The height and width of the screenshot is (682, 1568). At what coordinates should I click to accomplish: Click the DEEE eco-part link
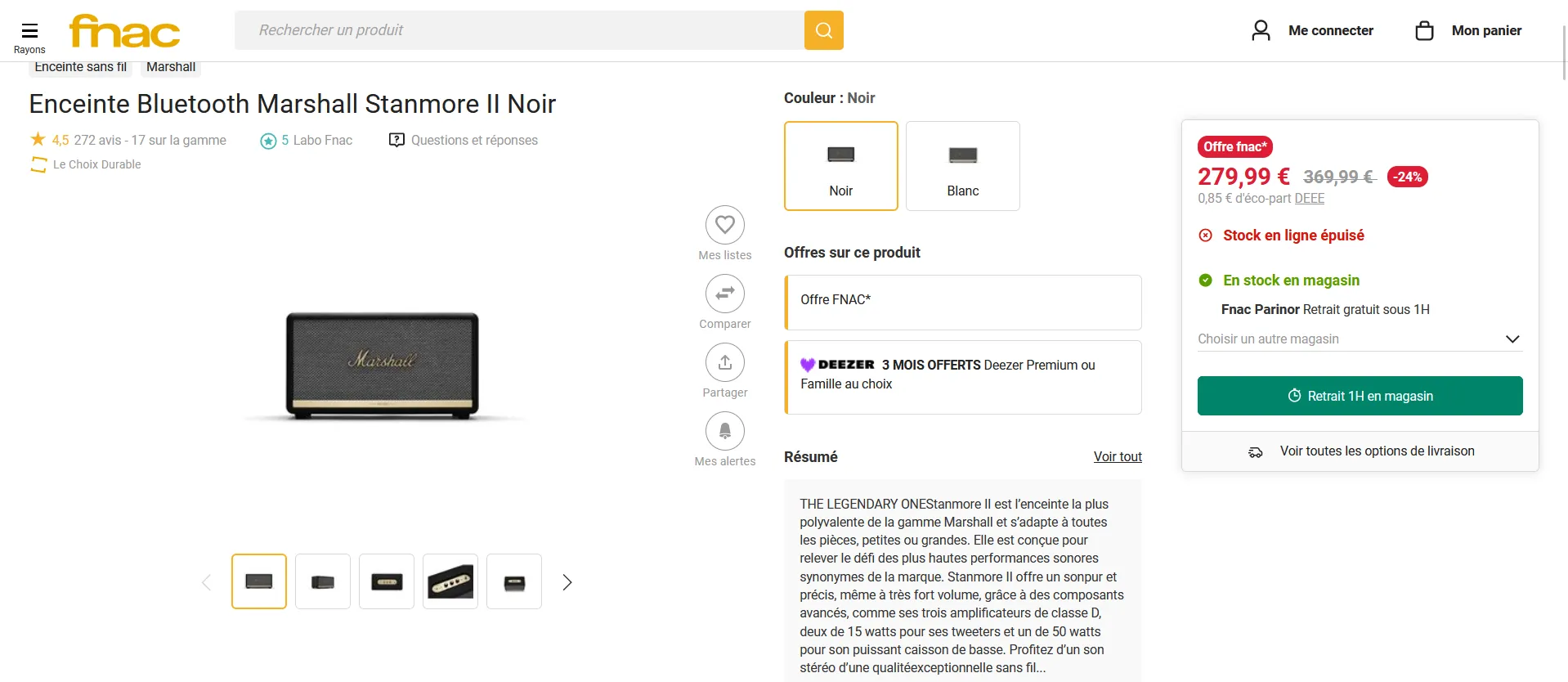coord(1309,199)
